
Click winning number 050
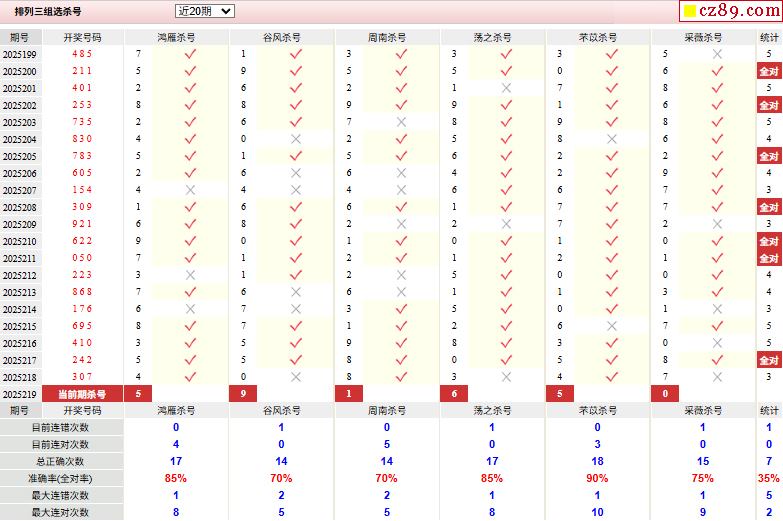[82, 258]
